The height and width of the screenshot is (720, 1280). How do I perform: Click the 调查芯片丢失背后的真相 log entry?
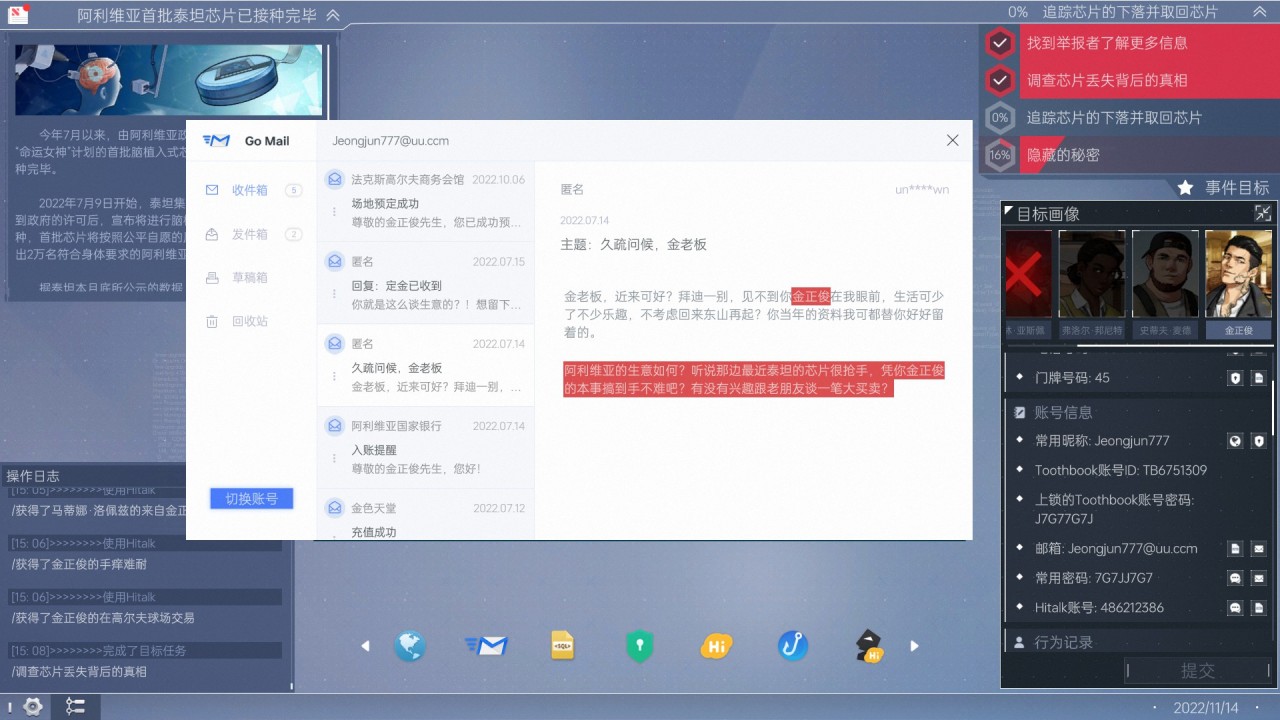pyautogui.click(x=79, y=672)
